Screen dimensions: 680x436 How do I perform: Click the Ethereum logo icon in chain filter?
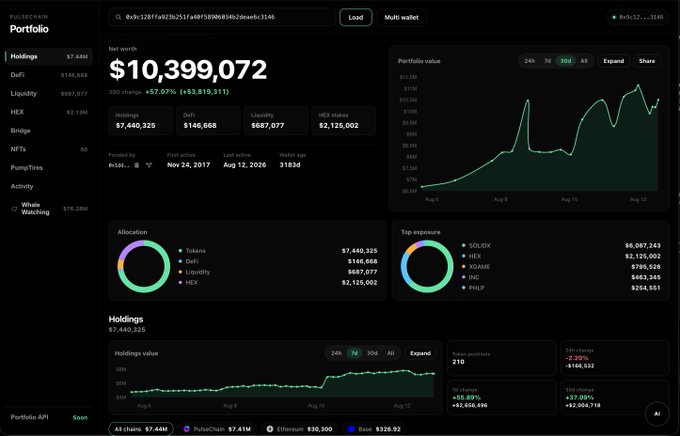point(270,429)
